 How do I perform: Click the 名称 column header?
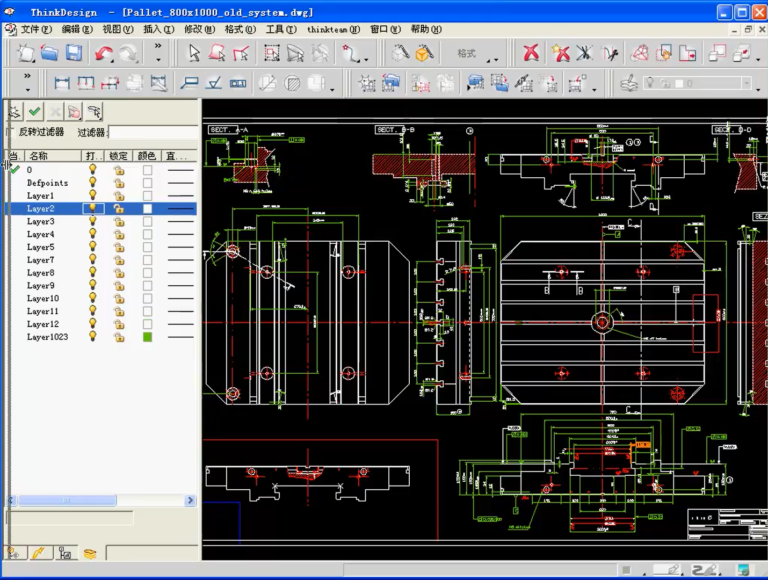tap(52, 156)
